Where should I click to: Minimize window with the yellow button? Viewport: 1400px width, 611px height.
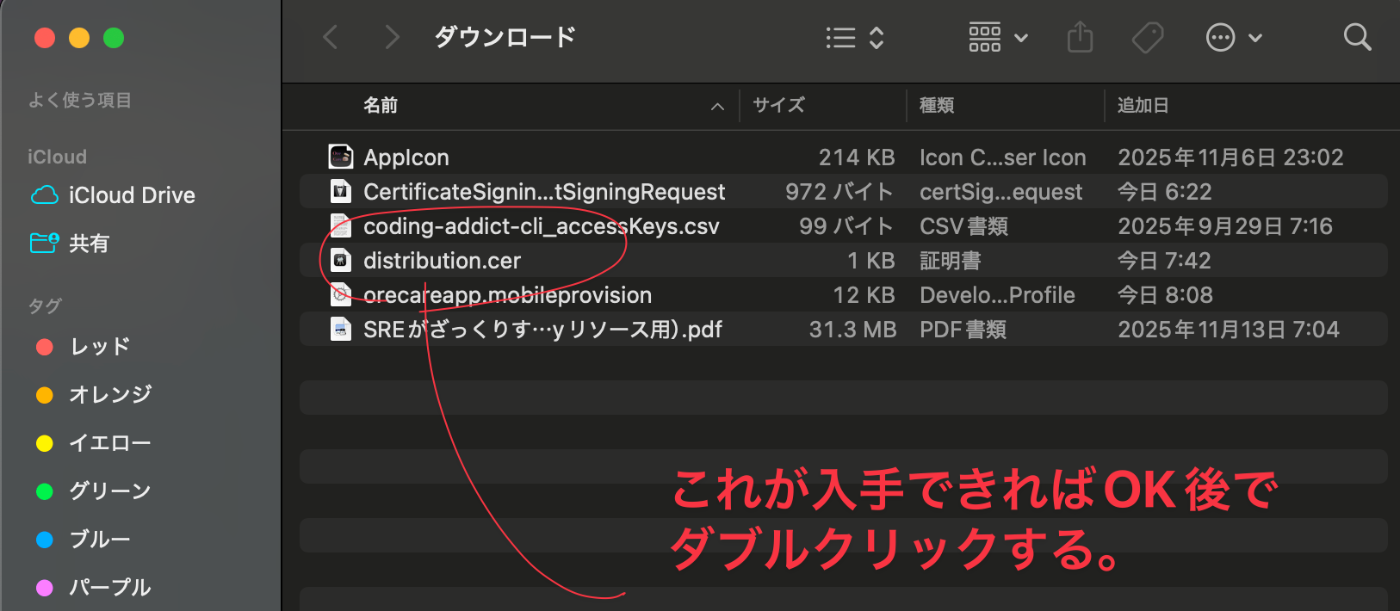click(x=79, y=38)
